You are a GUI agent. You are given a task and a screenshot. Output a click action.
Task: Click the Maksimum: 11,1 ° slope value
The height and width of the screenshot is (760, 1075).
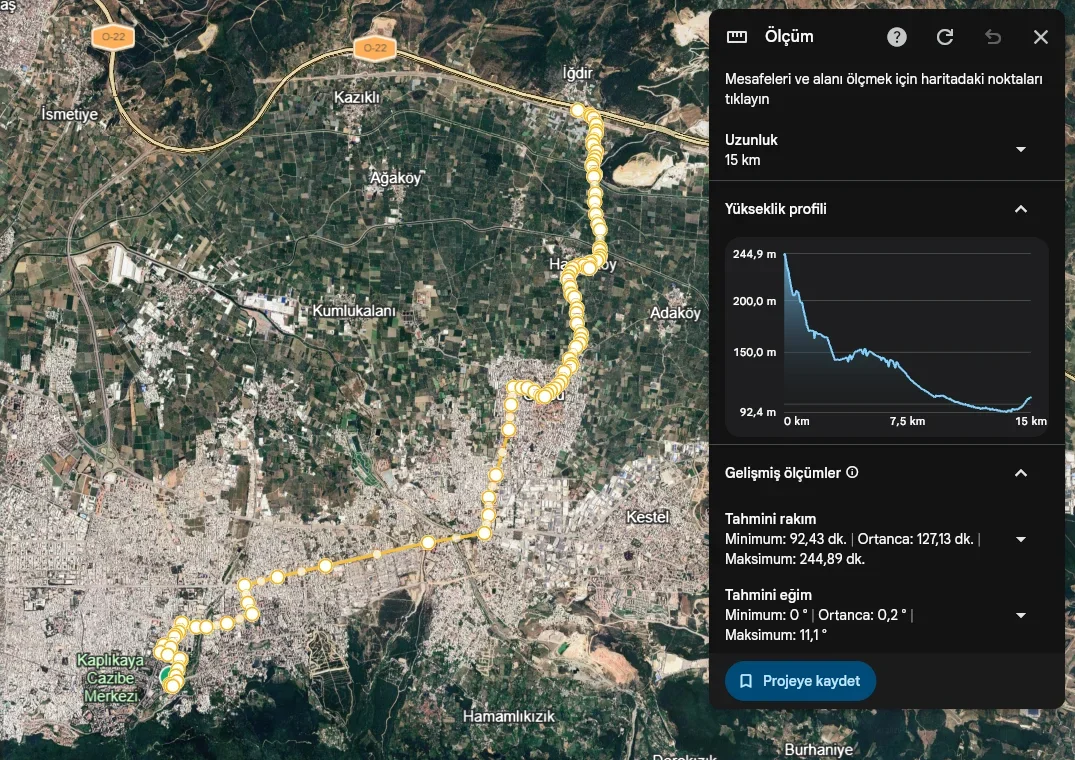coord(776,635)
